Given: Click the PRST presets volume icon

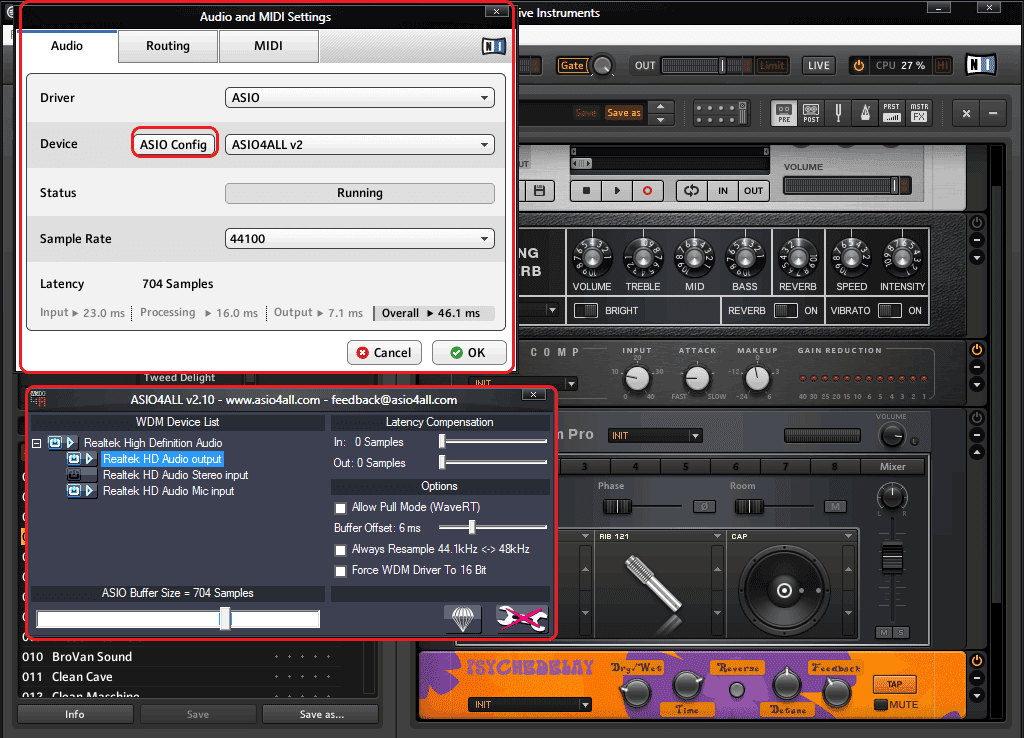Looking at the screenshot, I should click(x=891, y=113).
